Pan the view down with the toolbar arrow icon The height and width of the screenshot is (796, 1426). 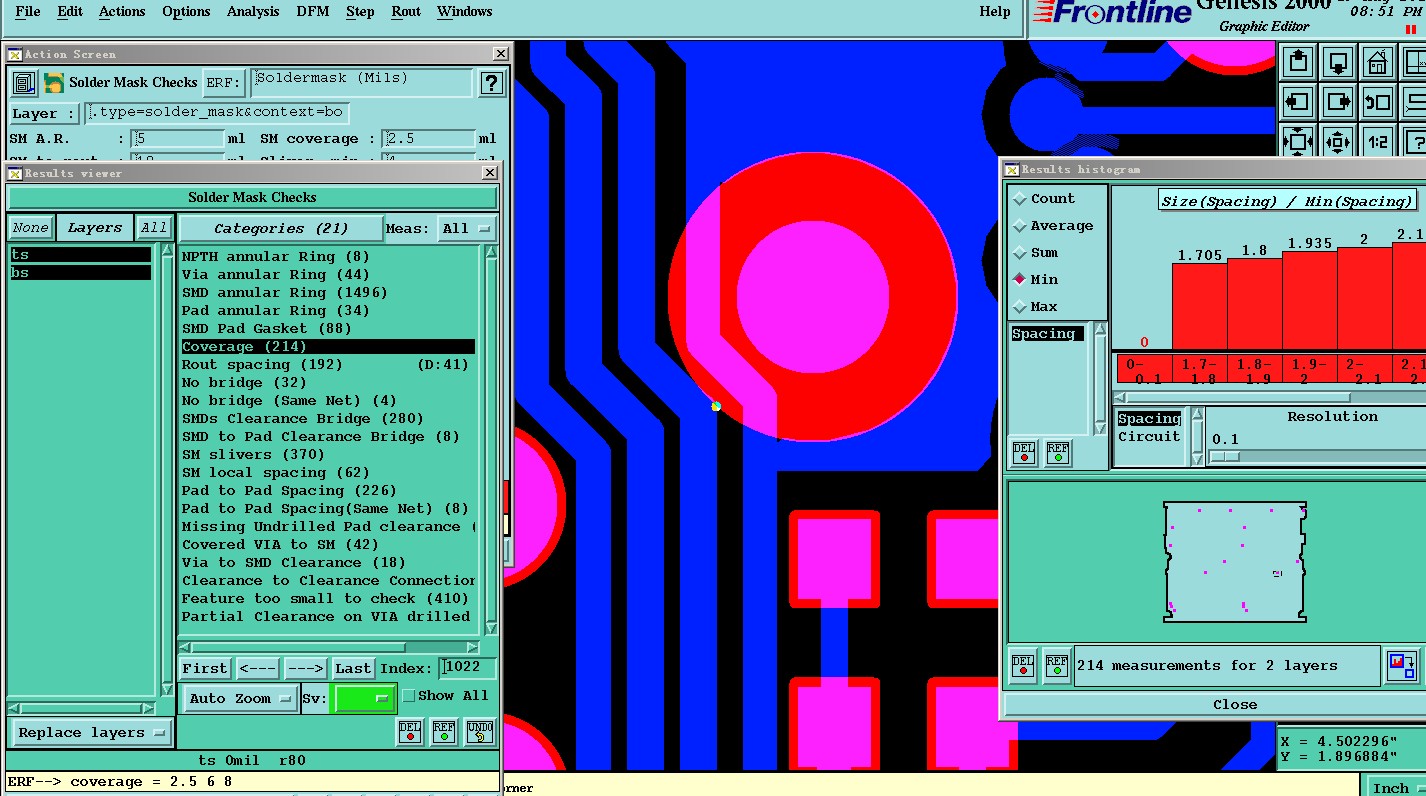1338,62
